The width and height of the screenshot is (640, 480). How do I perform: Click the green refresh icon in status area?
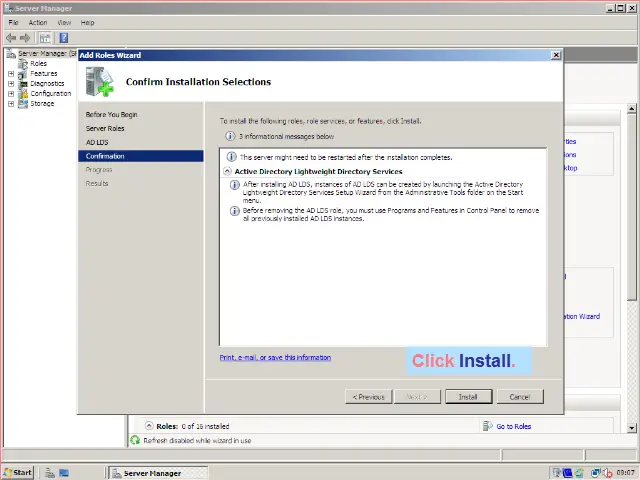tap(135, 440)
